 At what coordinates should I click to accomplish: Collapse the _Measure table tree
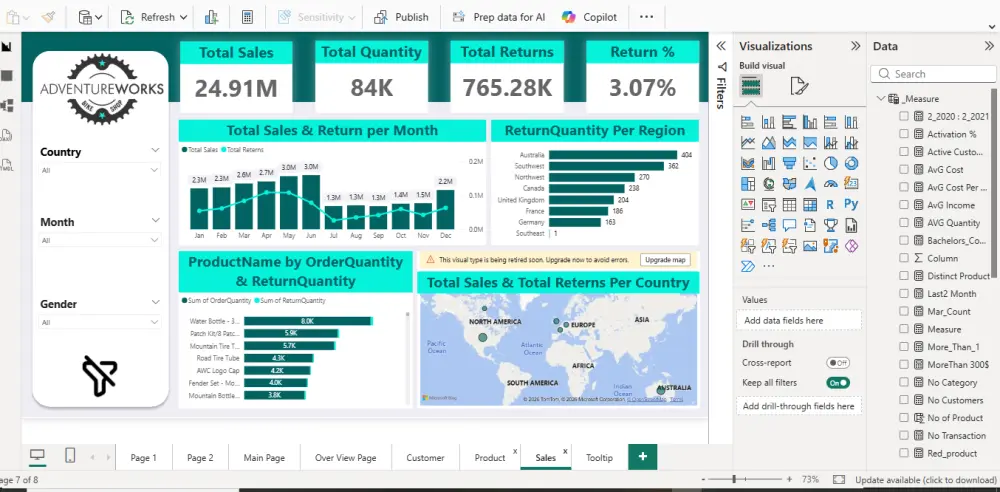[881, 98]
